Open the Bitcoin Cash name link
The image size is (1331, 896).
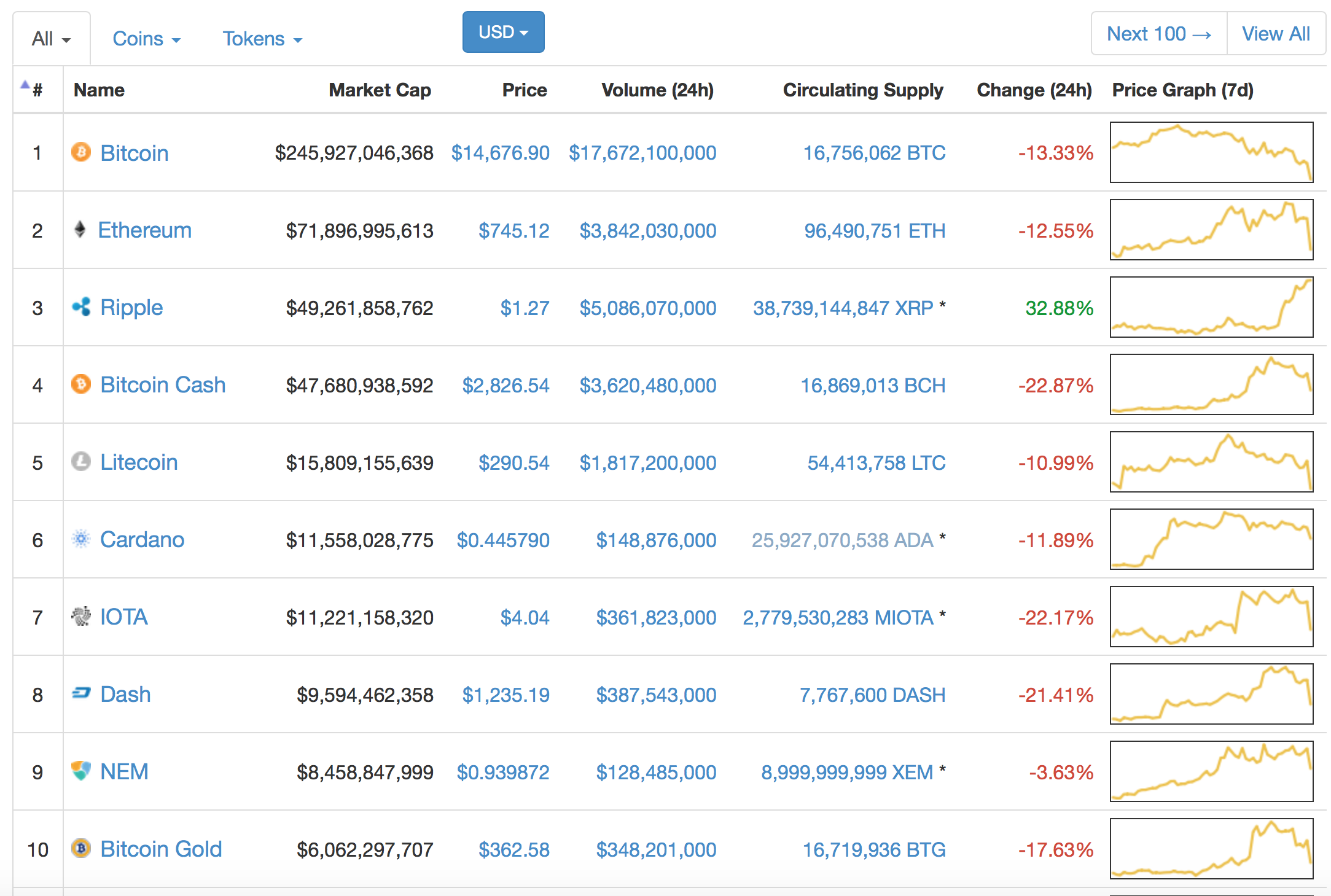tap(163, 385)
